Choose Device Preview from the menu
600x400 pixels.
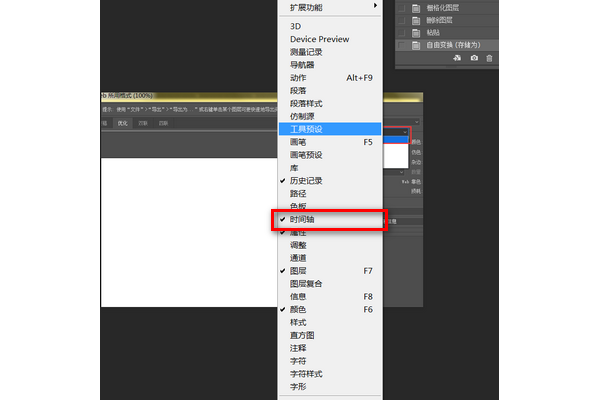(330, 39)
